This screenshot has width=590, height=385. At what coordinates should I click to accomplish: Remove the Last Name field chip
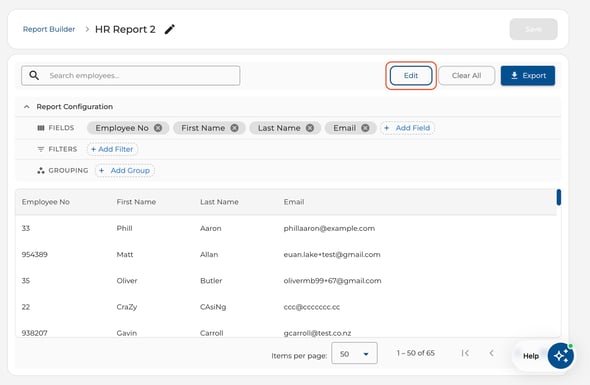tap(310, 128)
